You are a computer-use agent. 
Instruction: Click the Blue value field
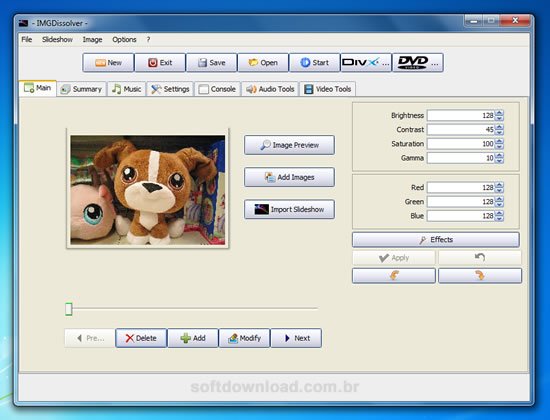click(461, 216)
